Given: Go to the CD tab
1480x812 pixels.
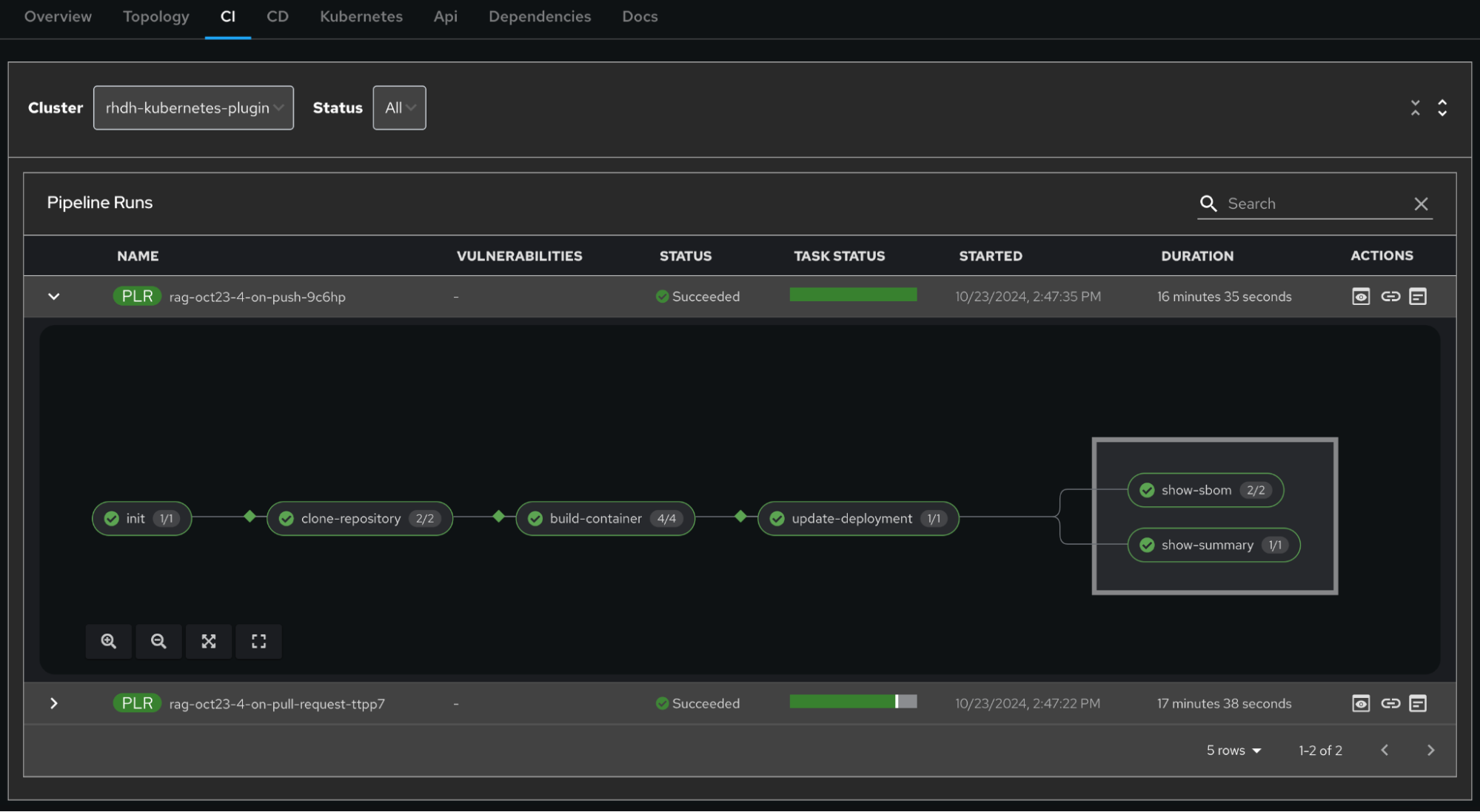Looking at the screenshot, I should click(278, 16).
